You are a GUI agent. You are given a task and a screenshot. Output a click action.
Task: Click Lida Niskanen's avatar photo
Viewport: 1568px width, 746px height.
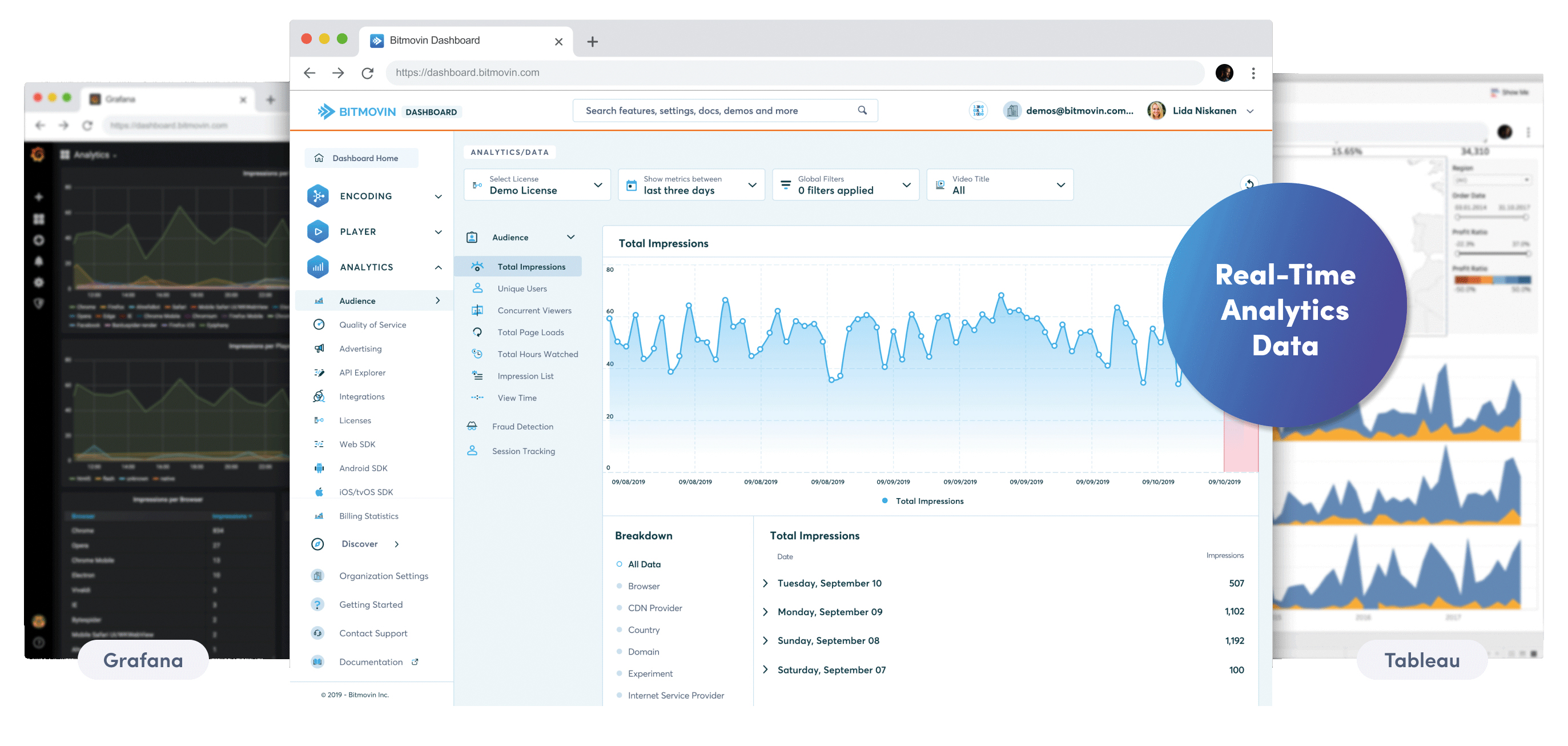tap(1156, 110)
